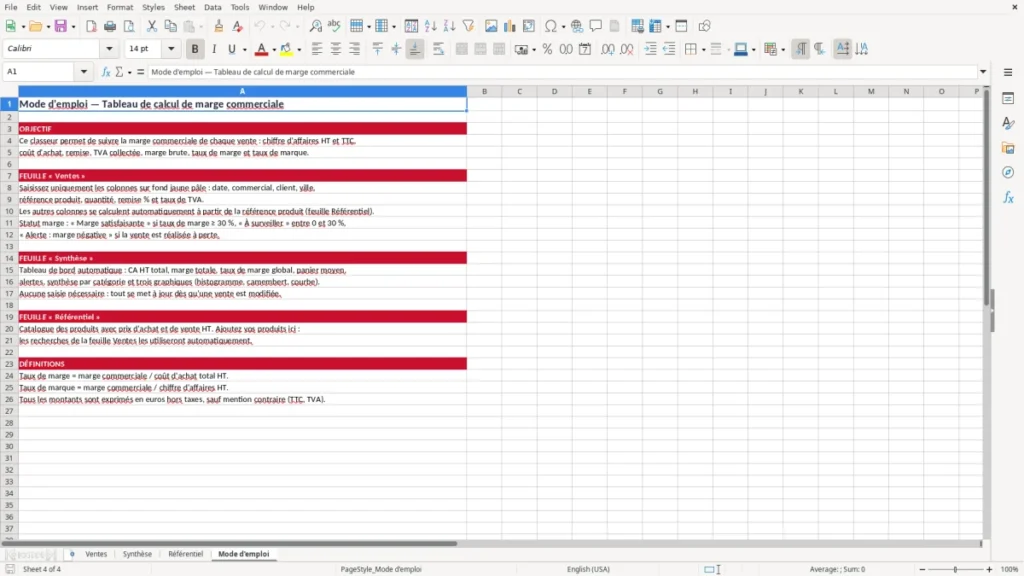Click the Format as date icon
Screen dimensions: 1024x576
coord(585,49)
